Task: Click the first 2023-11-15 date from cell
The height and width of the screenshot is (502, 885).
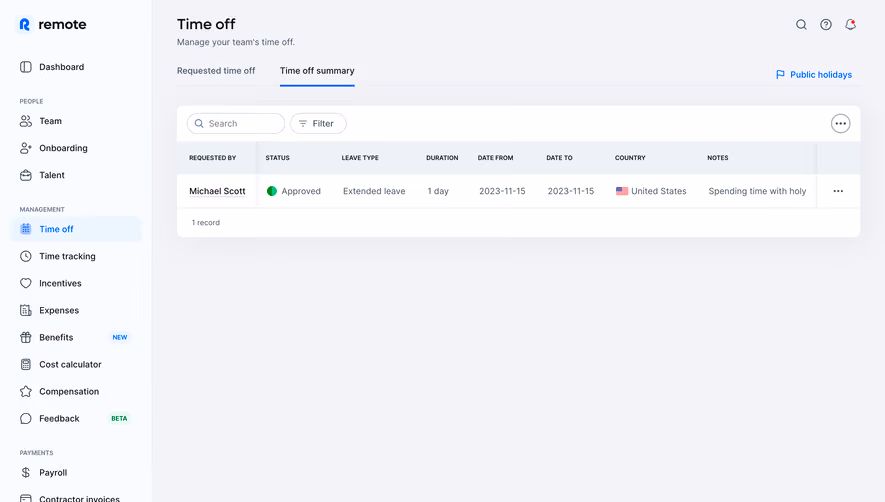Action: [x=502, y=191]
